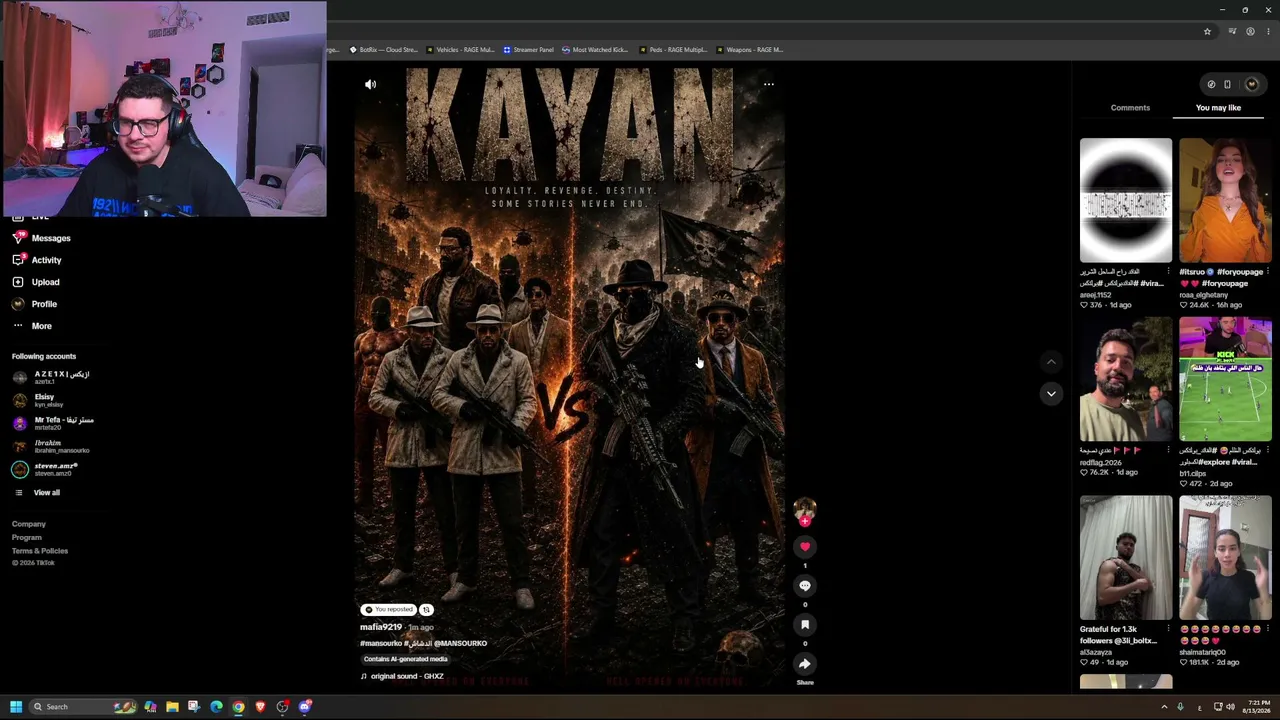Viewport: 1280px width, 720px height.
Task: Expand the Program footer section
Action: tap(27, 538)
